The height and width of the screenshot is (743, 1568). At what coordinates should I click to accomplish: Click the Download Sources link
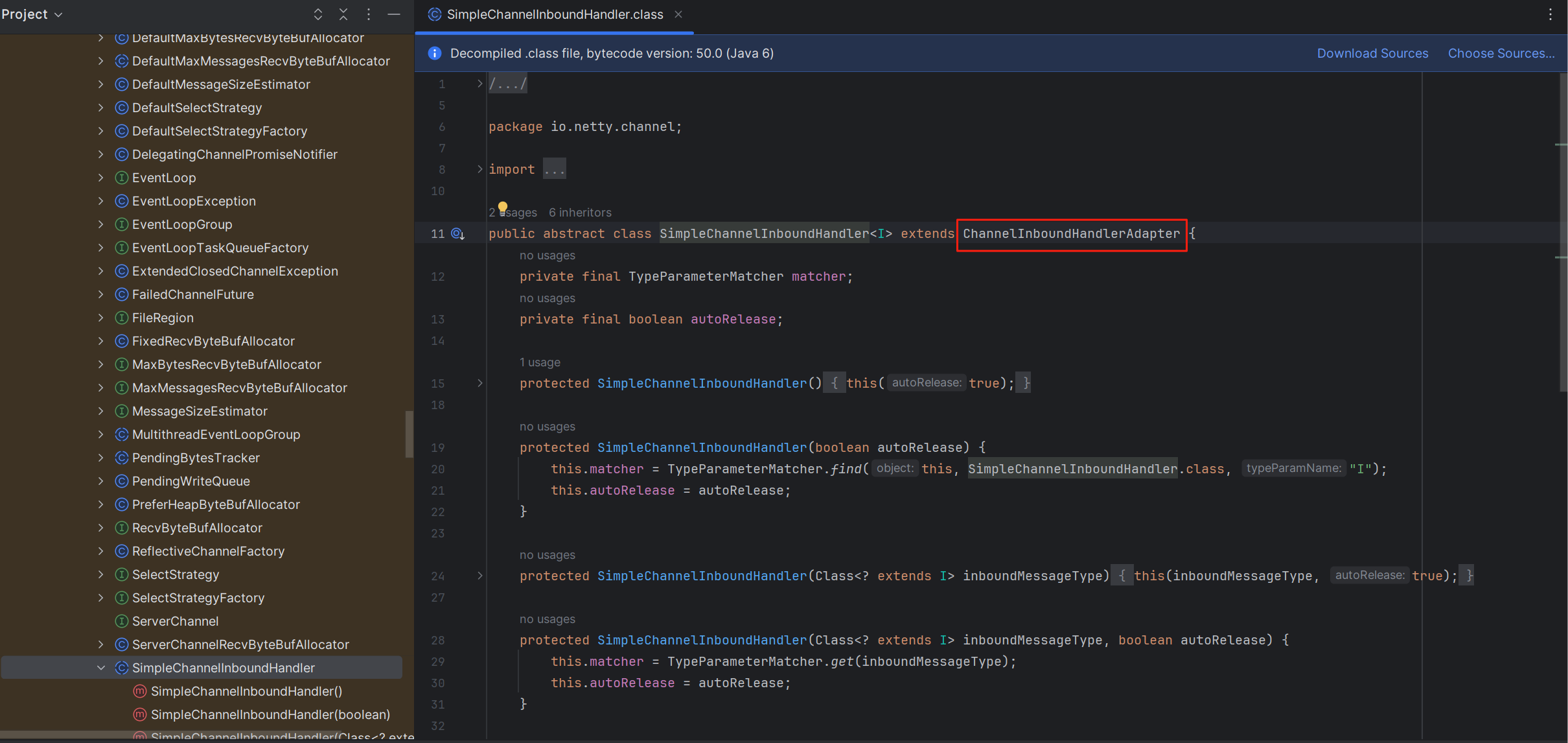tap(1372, 53)
